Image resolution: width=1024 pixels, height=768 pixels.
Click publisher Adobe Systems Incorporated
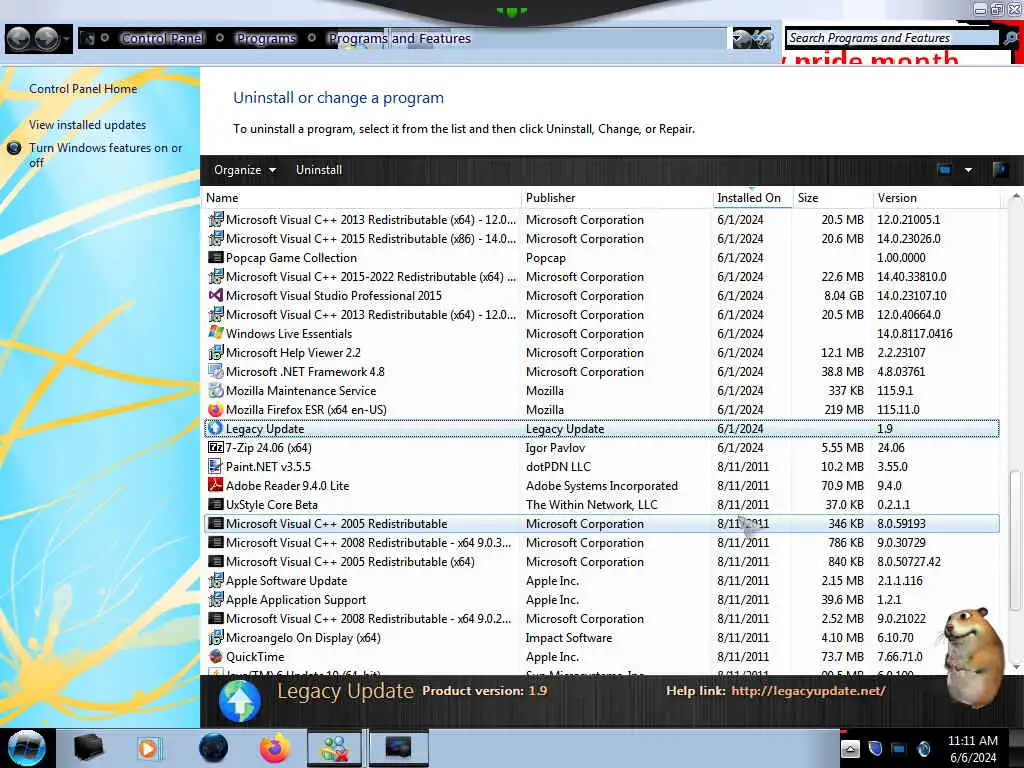point(601,485)
